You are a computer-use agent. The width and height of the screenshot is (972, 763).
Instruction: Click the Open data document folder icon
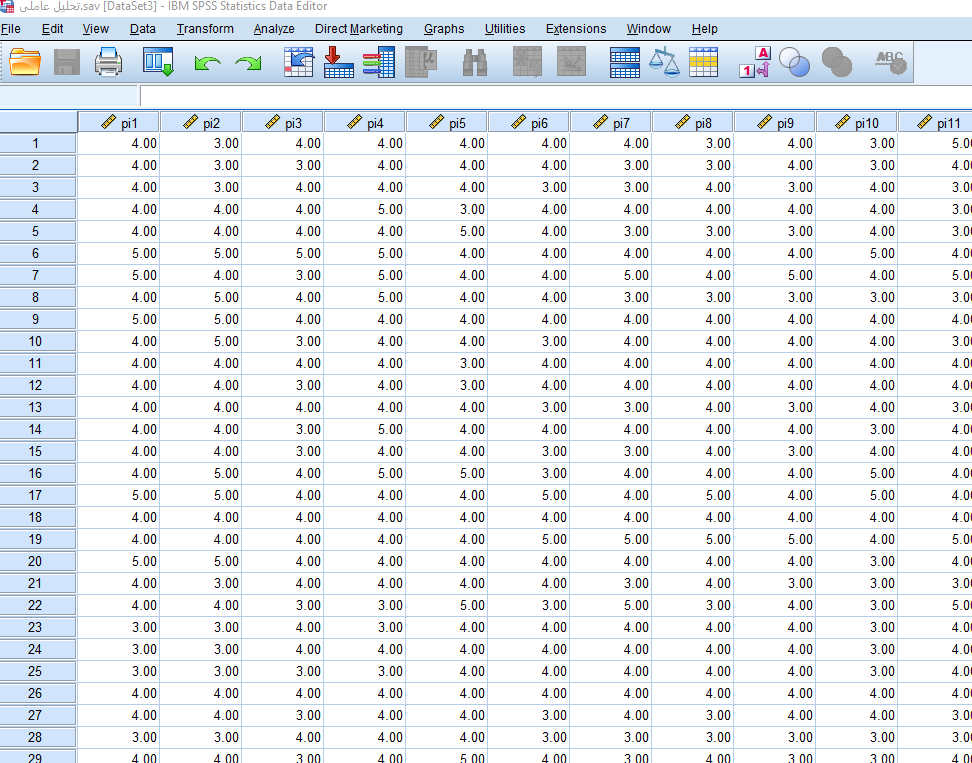click(25, 63)
